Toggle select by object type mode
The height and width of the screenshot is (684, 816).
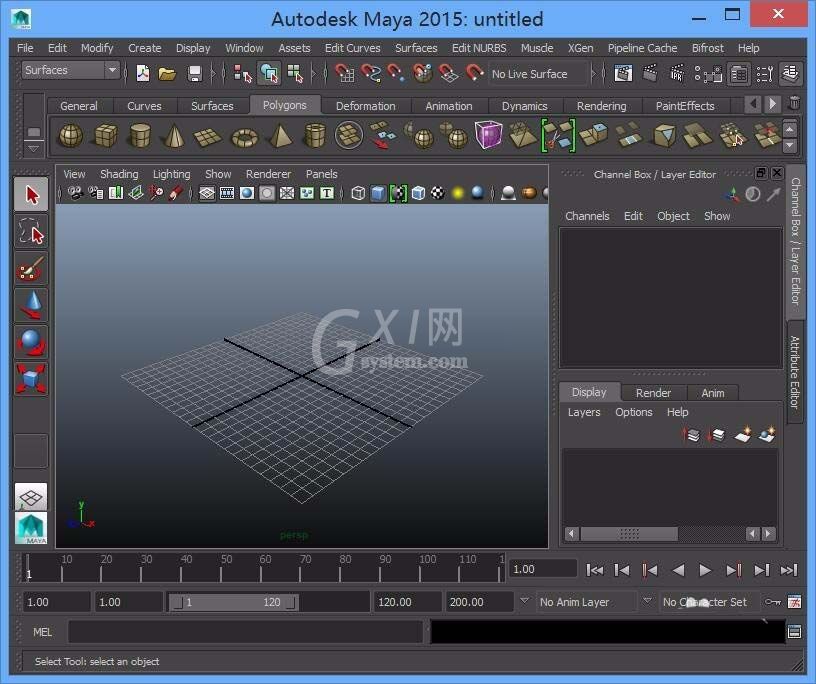tap(269, 73)
